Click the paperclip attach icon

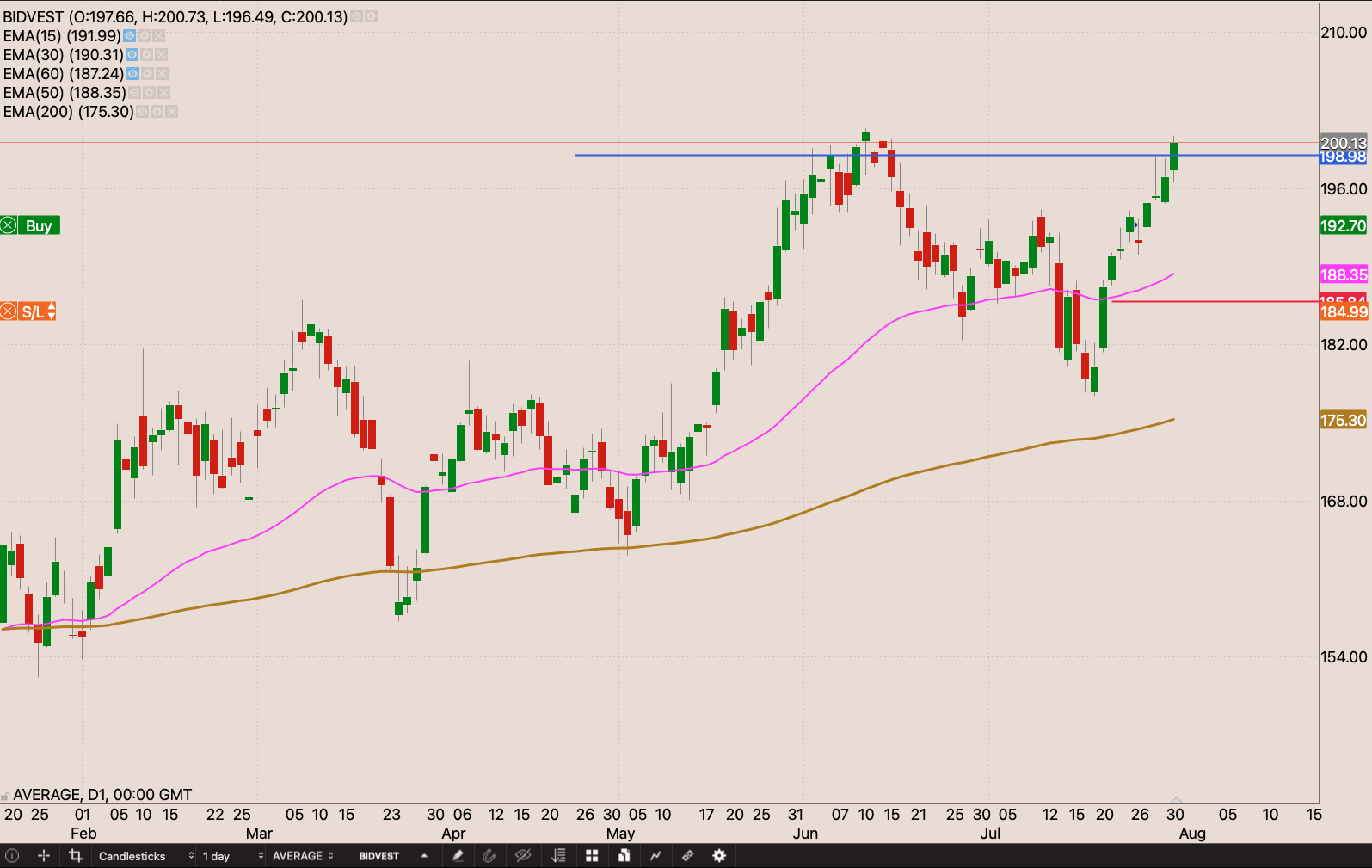[x=490, y=856]
